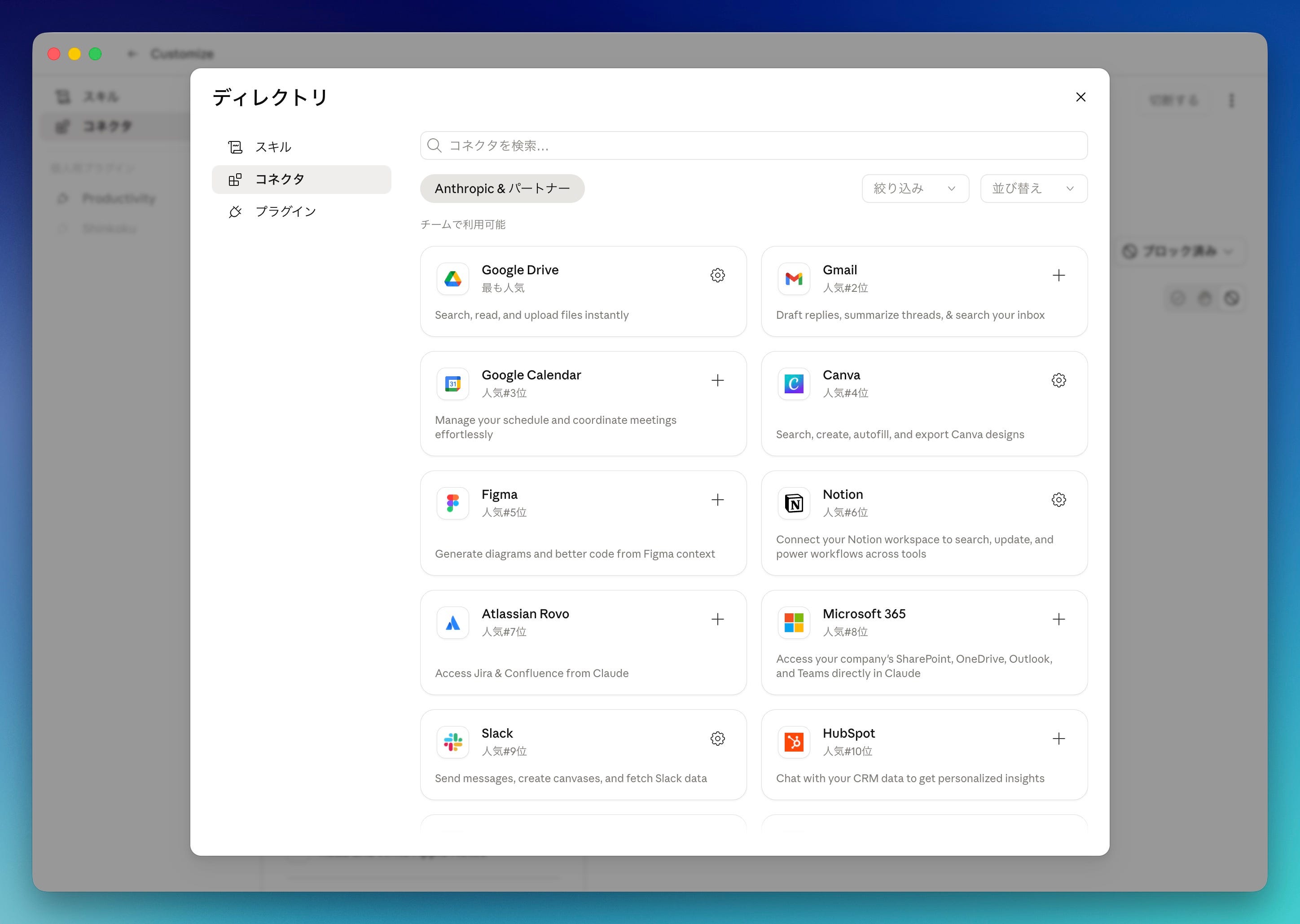Focus the コネクタを検索 search field
The image size is (1300, 924).
click(x=753, y=145)
